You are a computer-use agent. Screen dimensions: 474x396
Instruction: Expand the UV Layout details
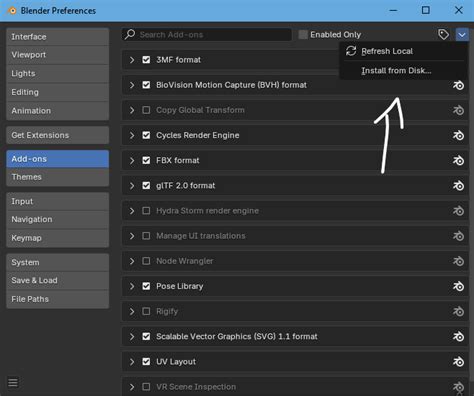[132, 362]
